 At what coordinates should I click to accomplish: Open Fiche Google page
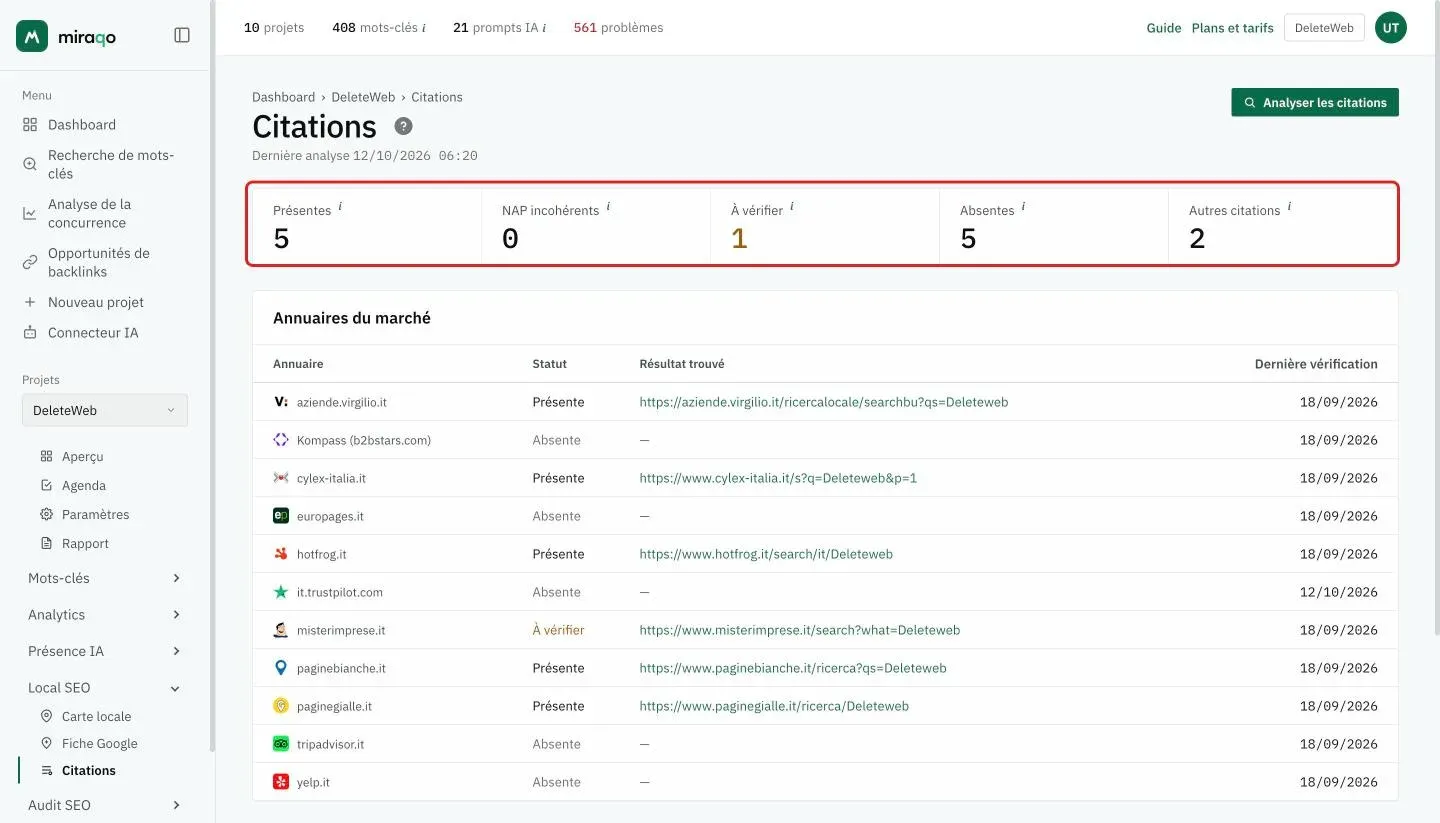pos(99,743)
